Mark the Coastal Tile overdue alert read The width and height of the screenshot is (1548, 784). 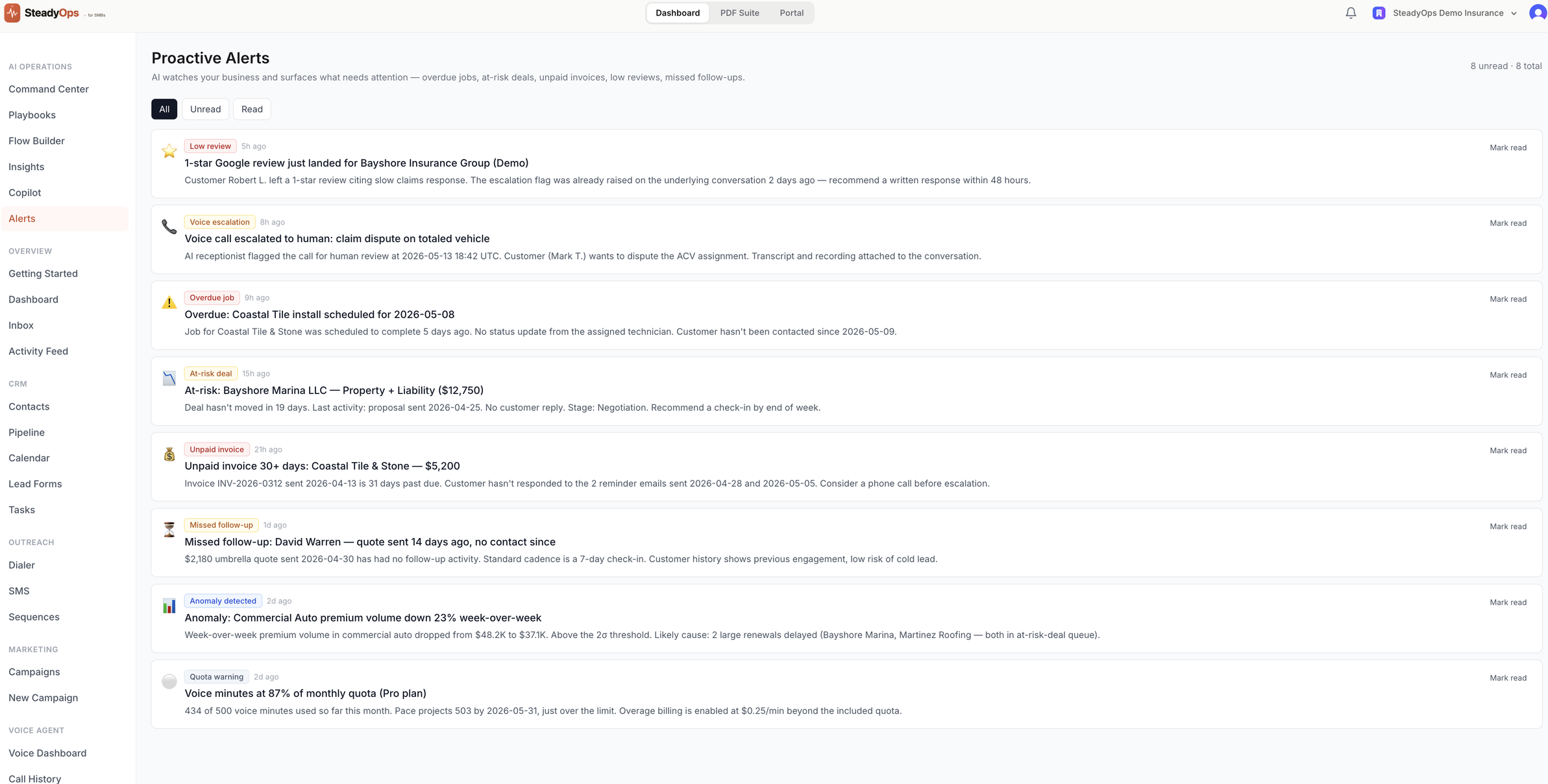point(1508,299)
